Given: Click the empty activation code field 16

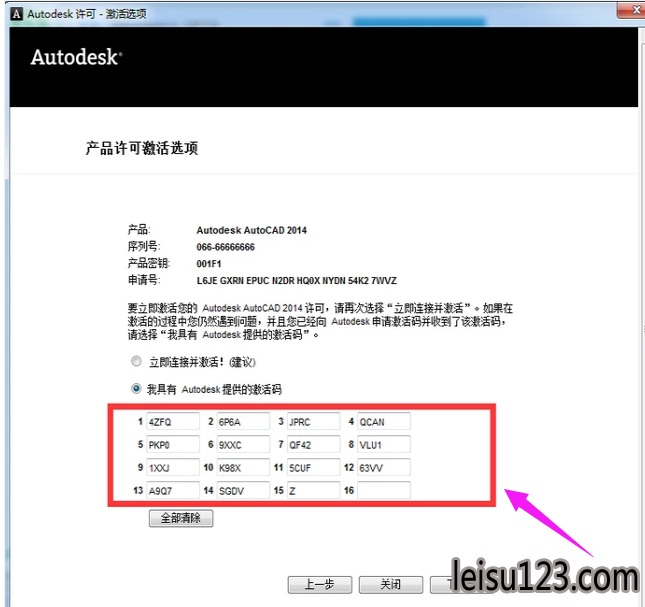Looking at the screenshot, I should point(384,490).
